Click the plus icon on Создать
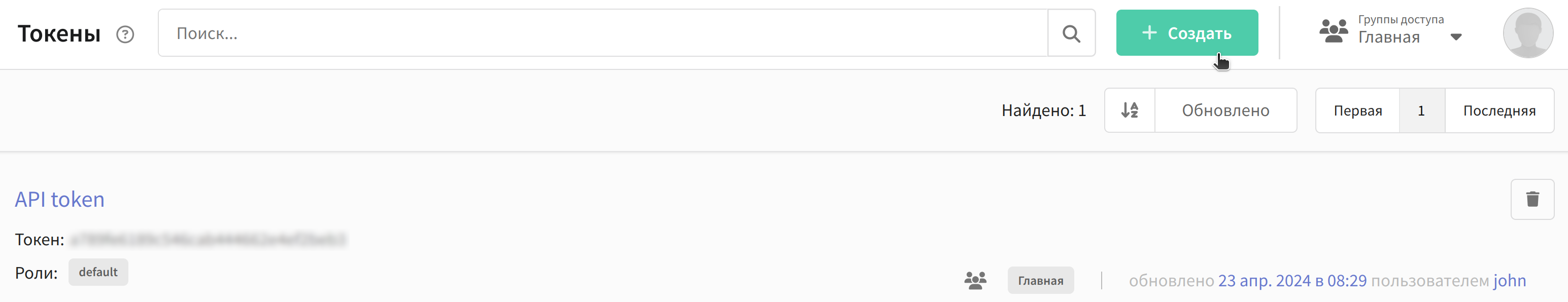 (1149, 33)
